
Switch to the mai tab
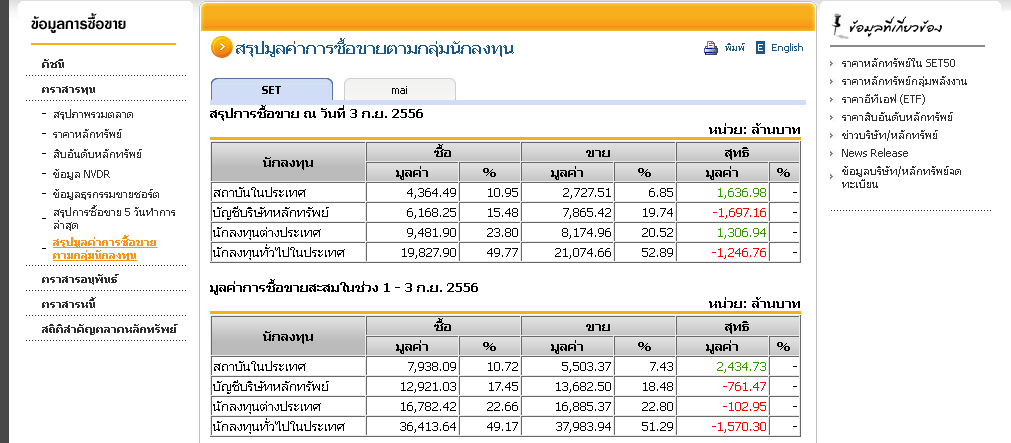[x=399, y=89]
